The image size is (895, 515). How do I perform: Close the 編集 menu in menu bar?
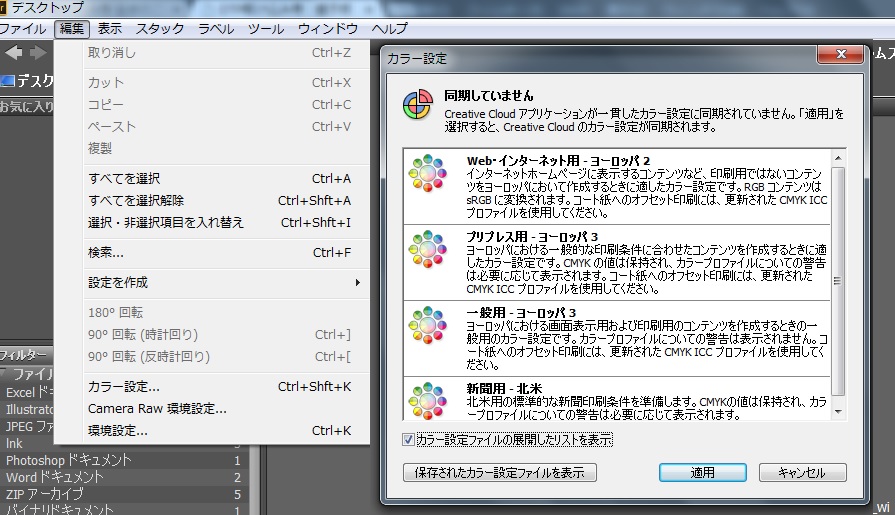tap(72, 29)
